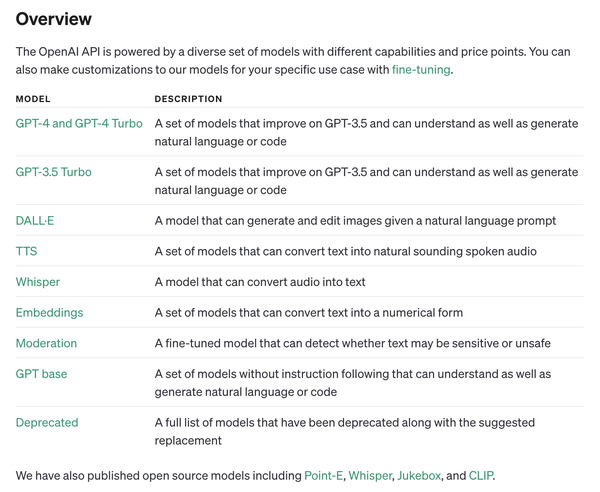The width and height of the screenshot is (600, 492).
Task: Click the DALL·E description about generating images
Action: (x=355, y=221)
